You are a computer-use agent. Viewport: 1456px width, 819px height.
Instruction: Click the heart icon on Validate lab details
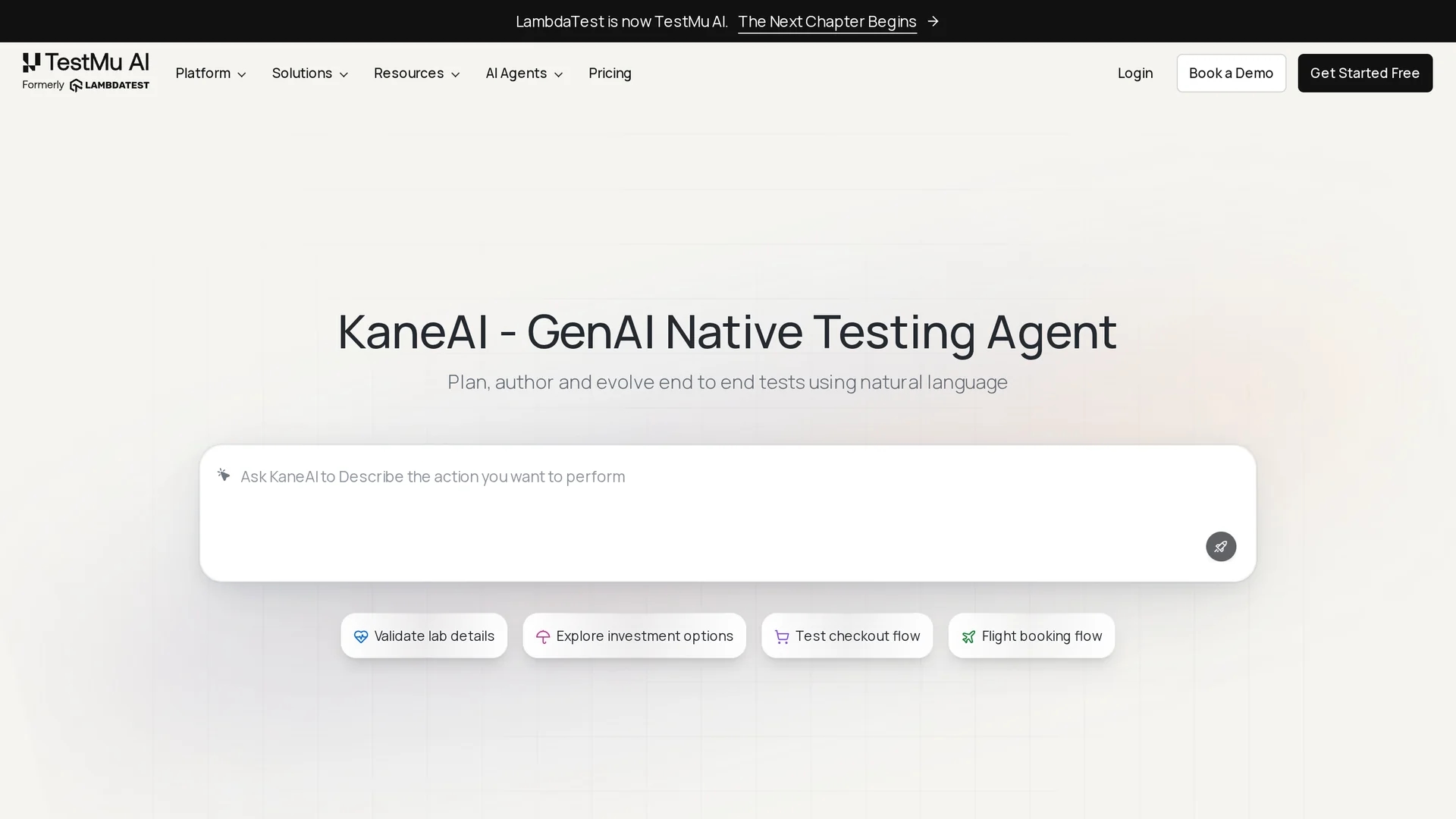pos(361,637)
